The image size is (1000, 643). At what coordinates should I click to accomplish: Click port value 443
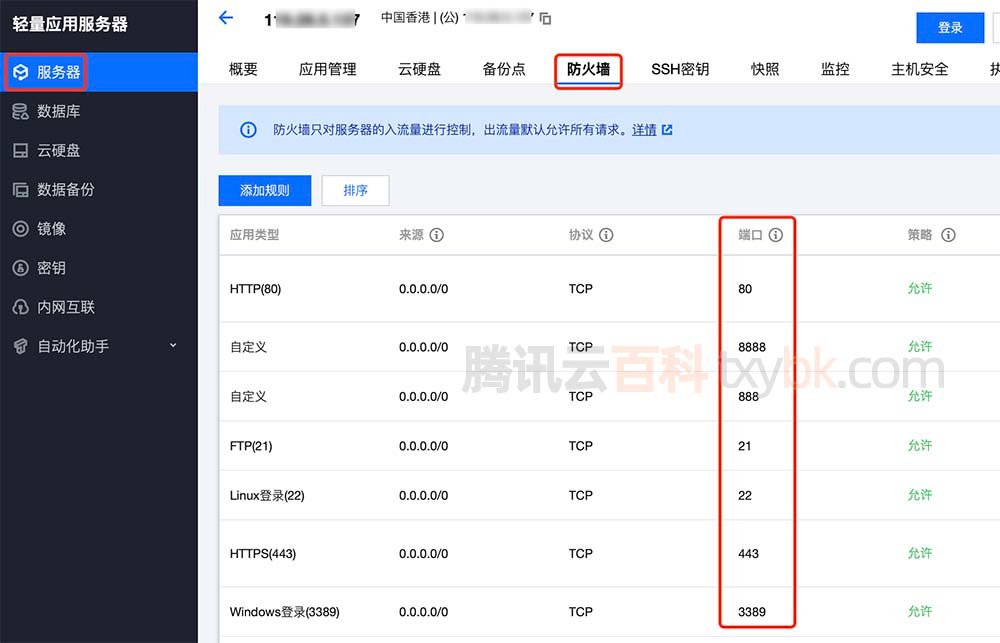pos(748,554)
